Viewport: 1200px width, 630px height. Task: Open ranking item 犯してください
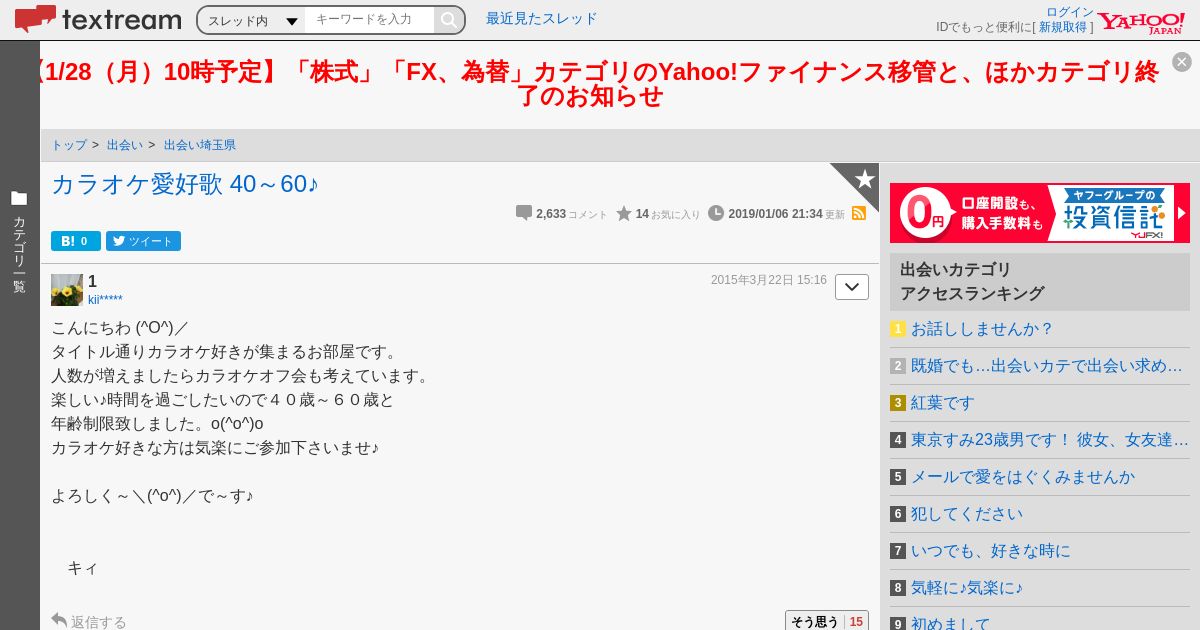click(967, 514)
